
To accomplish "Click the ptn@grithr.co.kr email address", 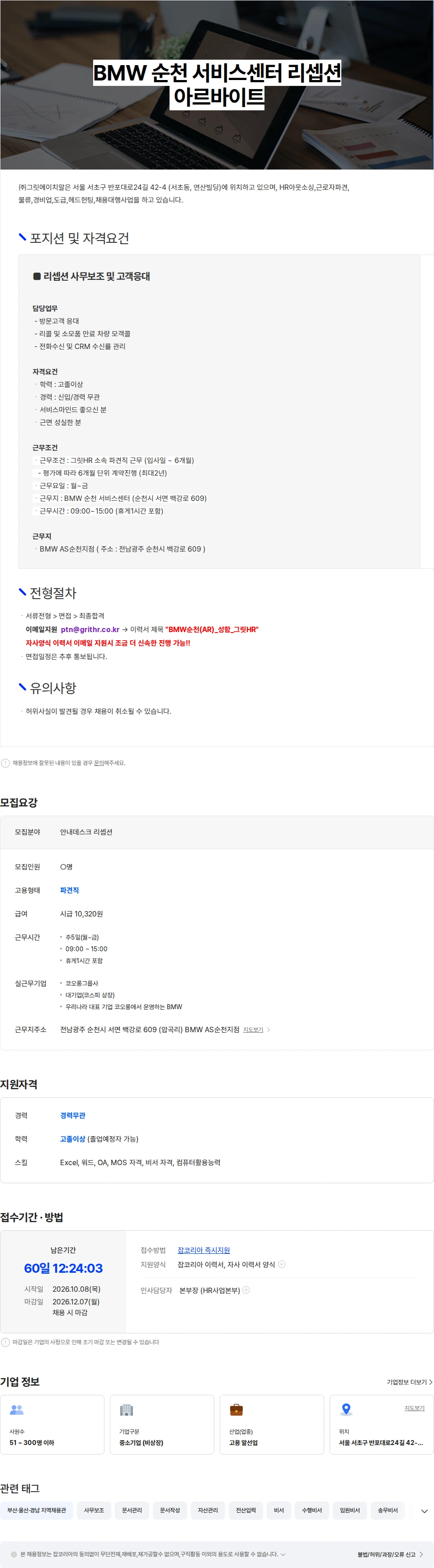I will [x=90, y=629].
